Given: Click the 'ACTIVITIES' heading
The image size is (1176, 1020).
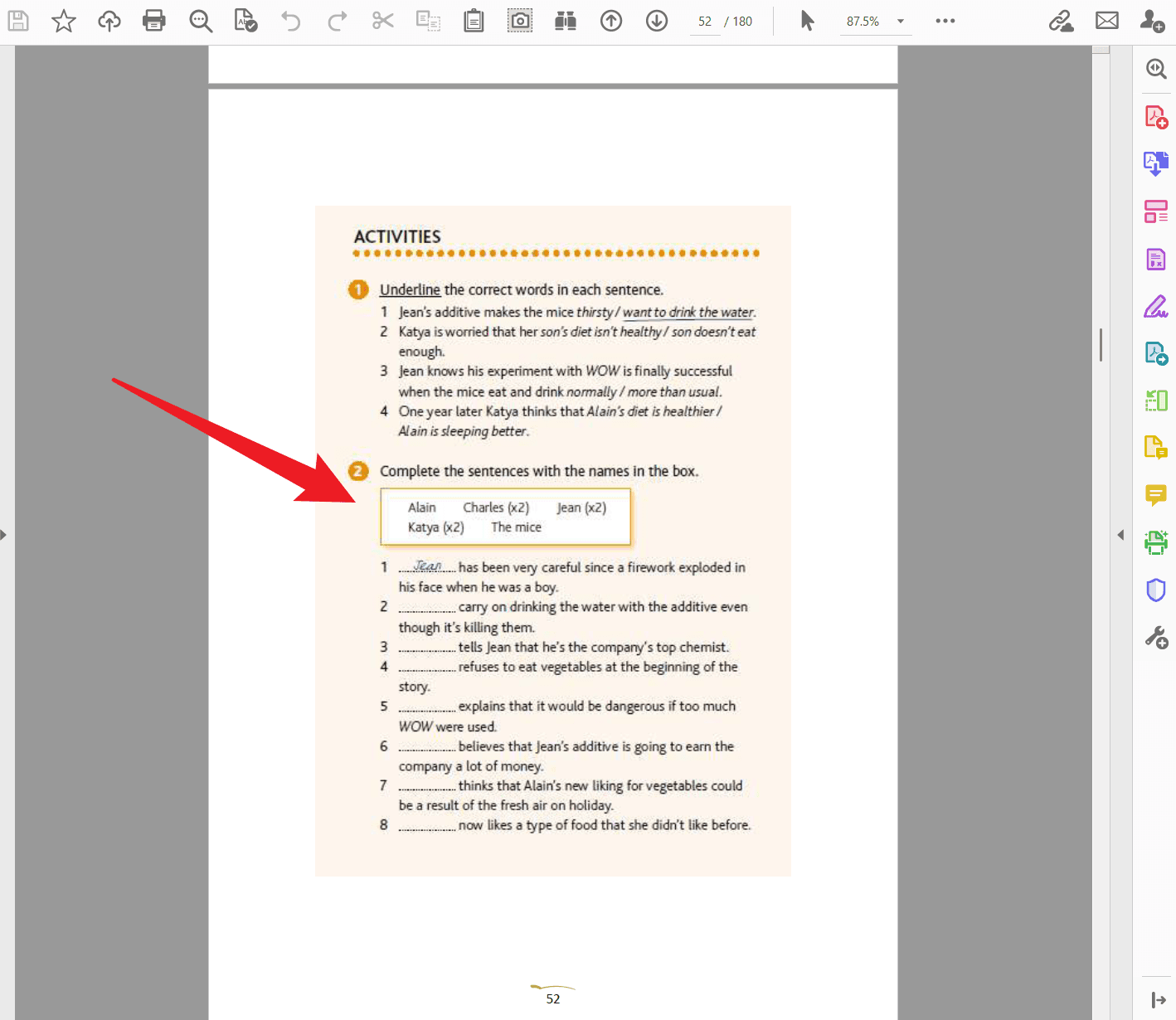Looking at the screenshot, I should (397, 236).
